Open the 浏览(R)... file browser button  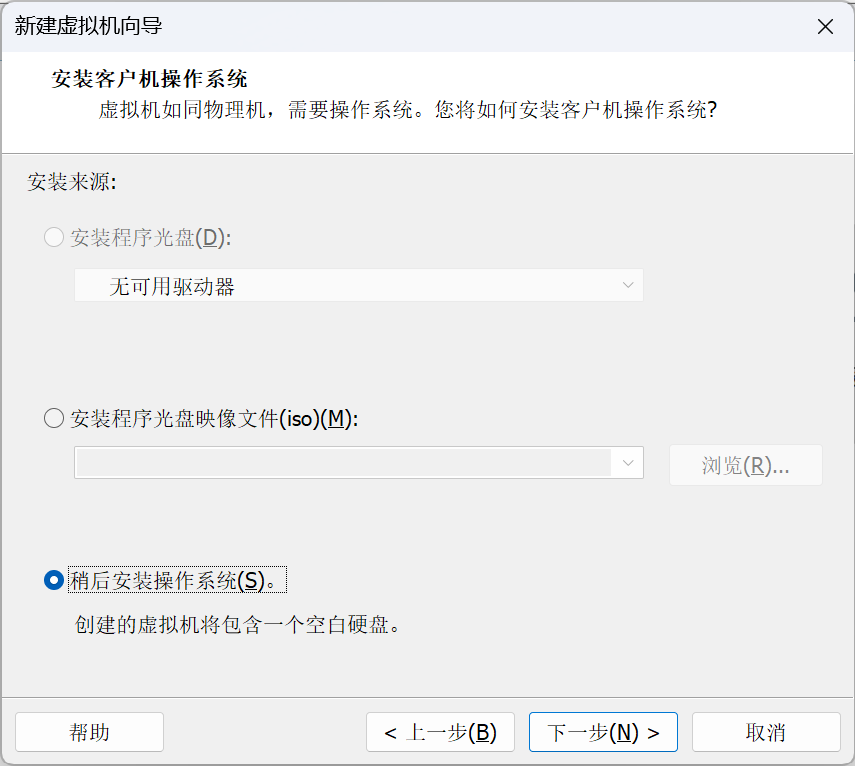745,465
